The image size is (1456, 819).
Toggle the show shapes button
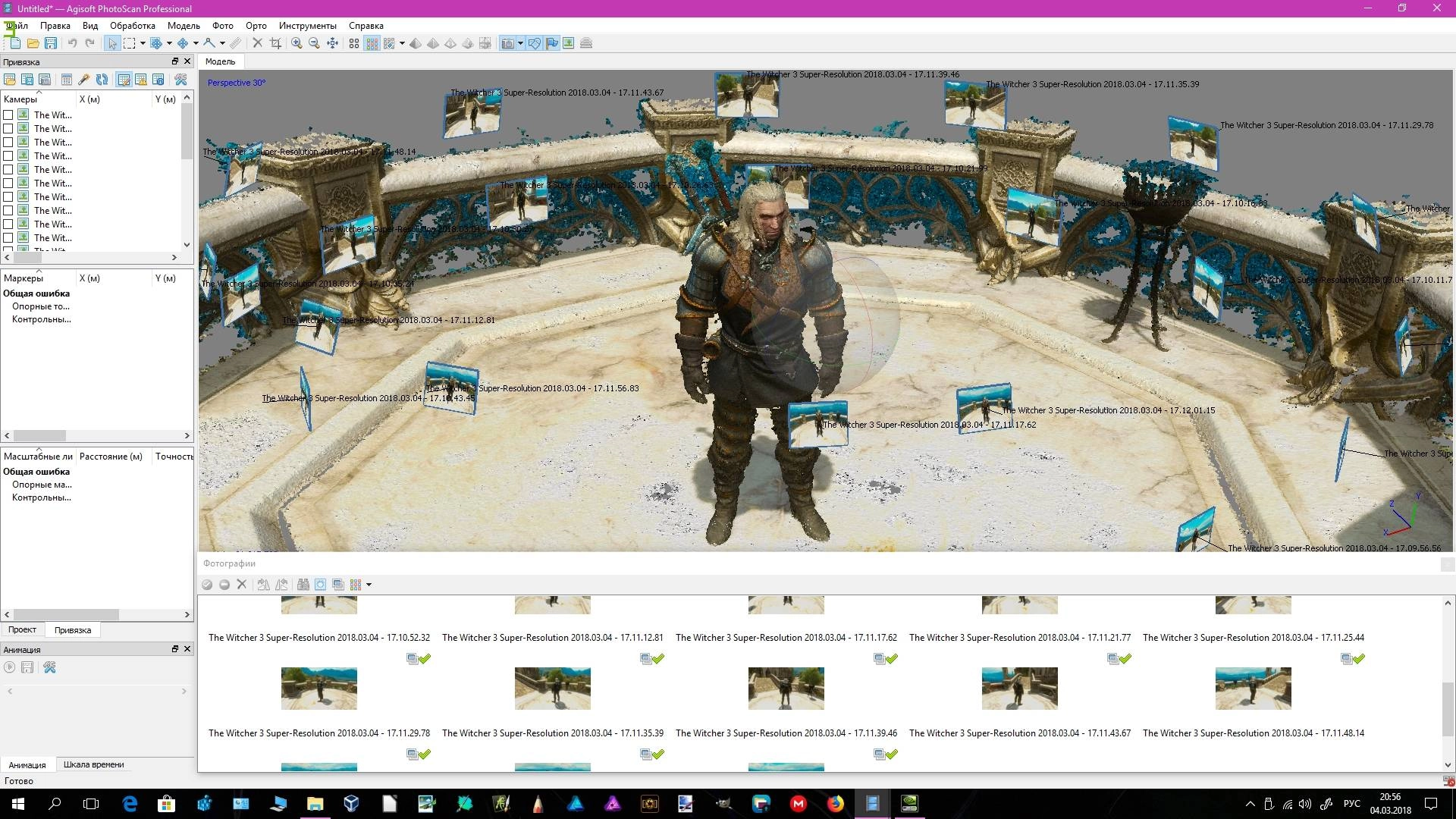click(x=535, y=43)
